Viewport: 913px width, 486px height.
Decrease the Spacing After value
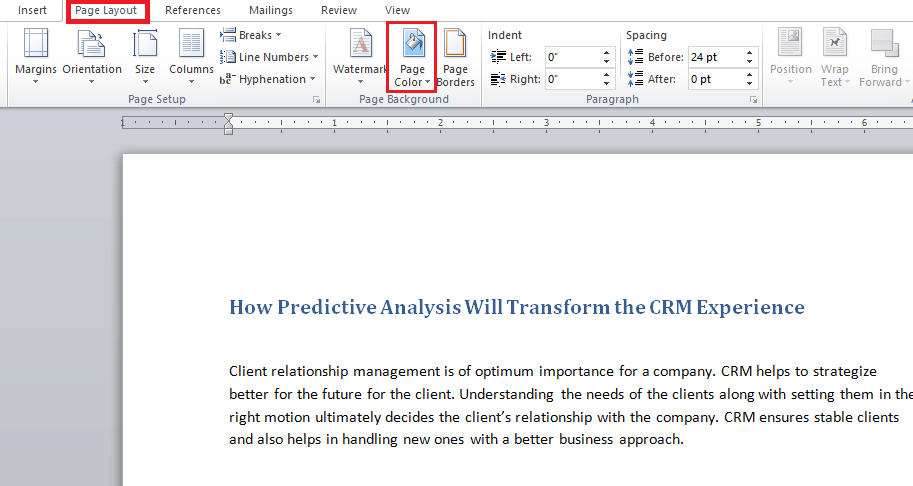(749, 84)
